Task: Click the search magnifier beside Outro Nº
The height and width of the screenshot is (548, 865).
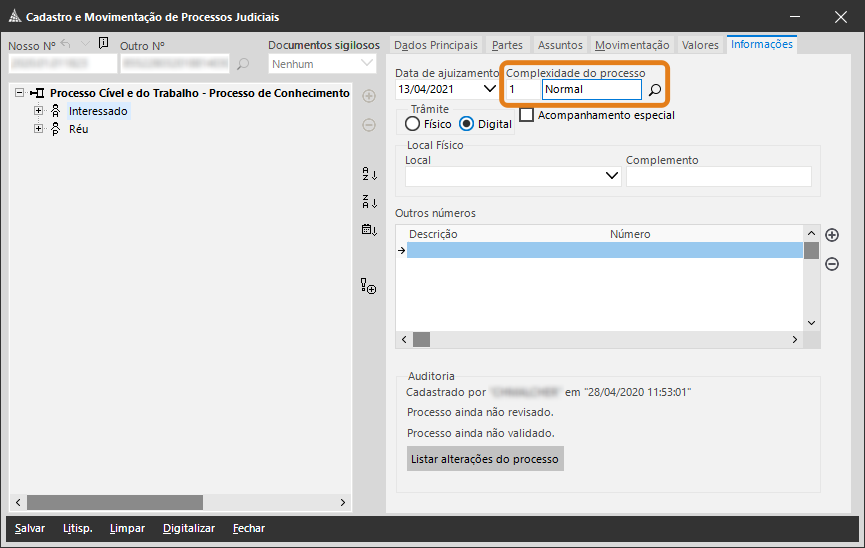Action: click(243, 65)
